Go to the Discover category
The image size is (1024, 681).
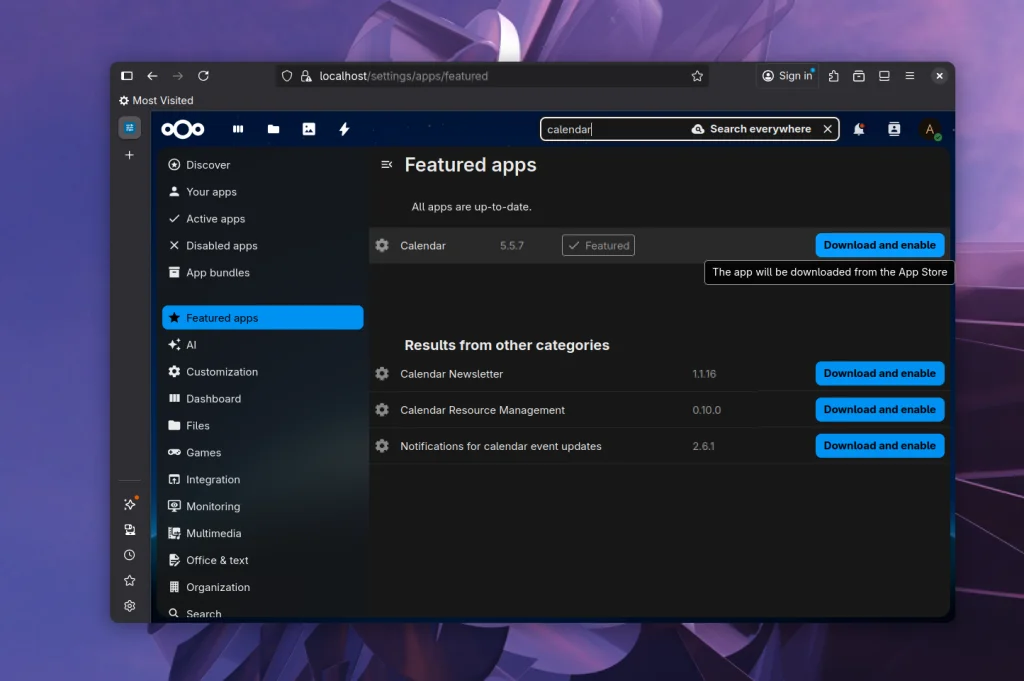click(x=208, y=165)
